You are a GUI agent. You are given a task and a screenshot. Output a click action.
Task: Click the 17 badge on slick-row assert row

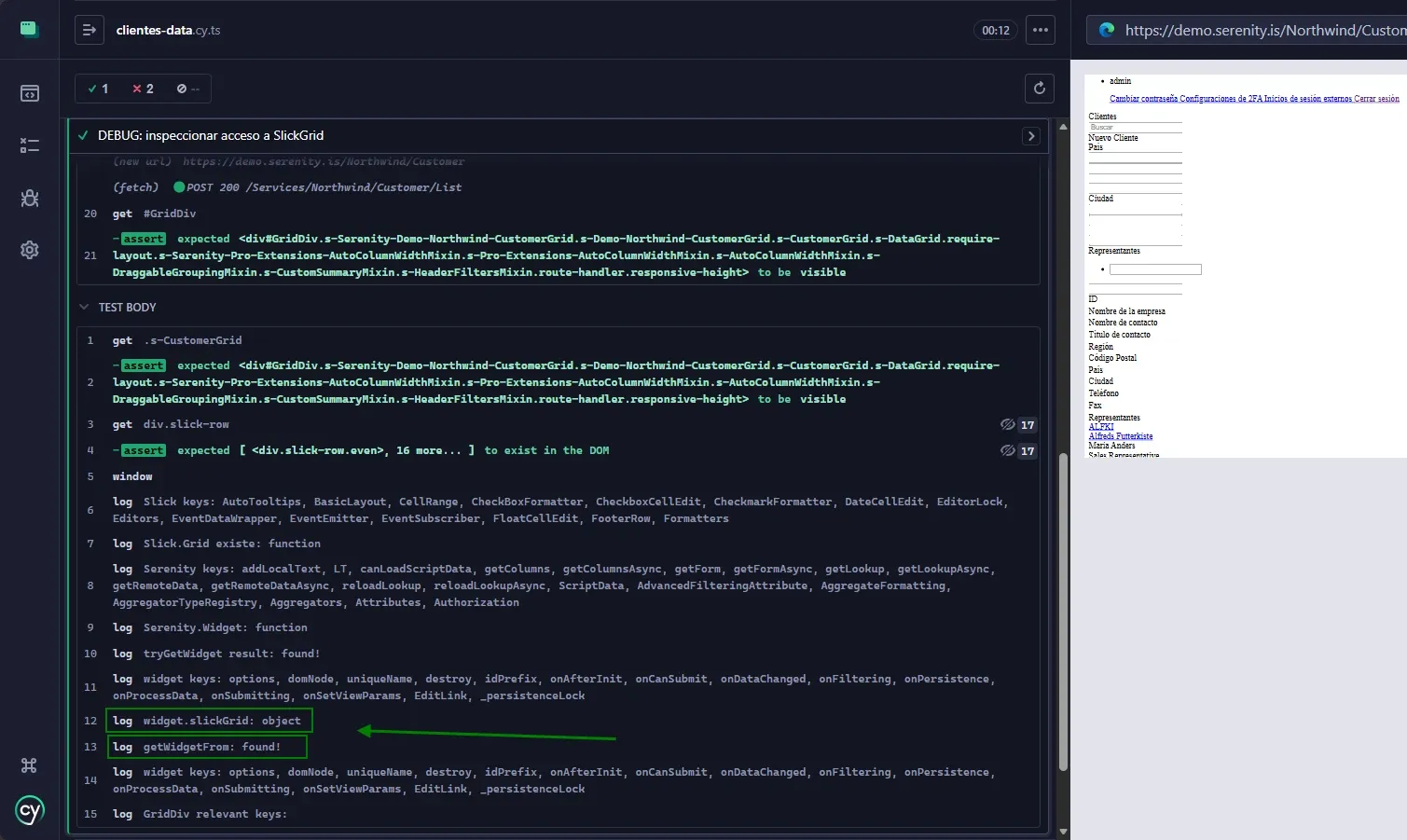point(1028,451)
